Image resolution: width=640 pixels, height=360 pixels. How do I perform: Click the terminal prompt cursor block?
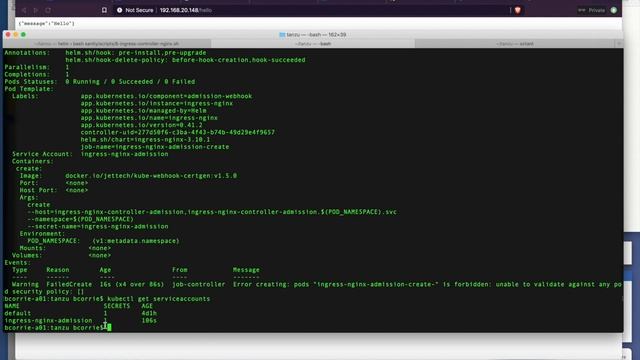109,328
